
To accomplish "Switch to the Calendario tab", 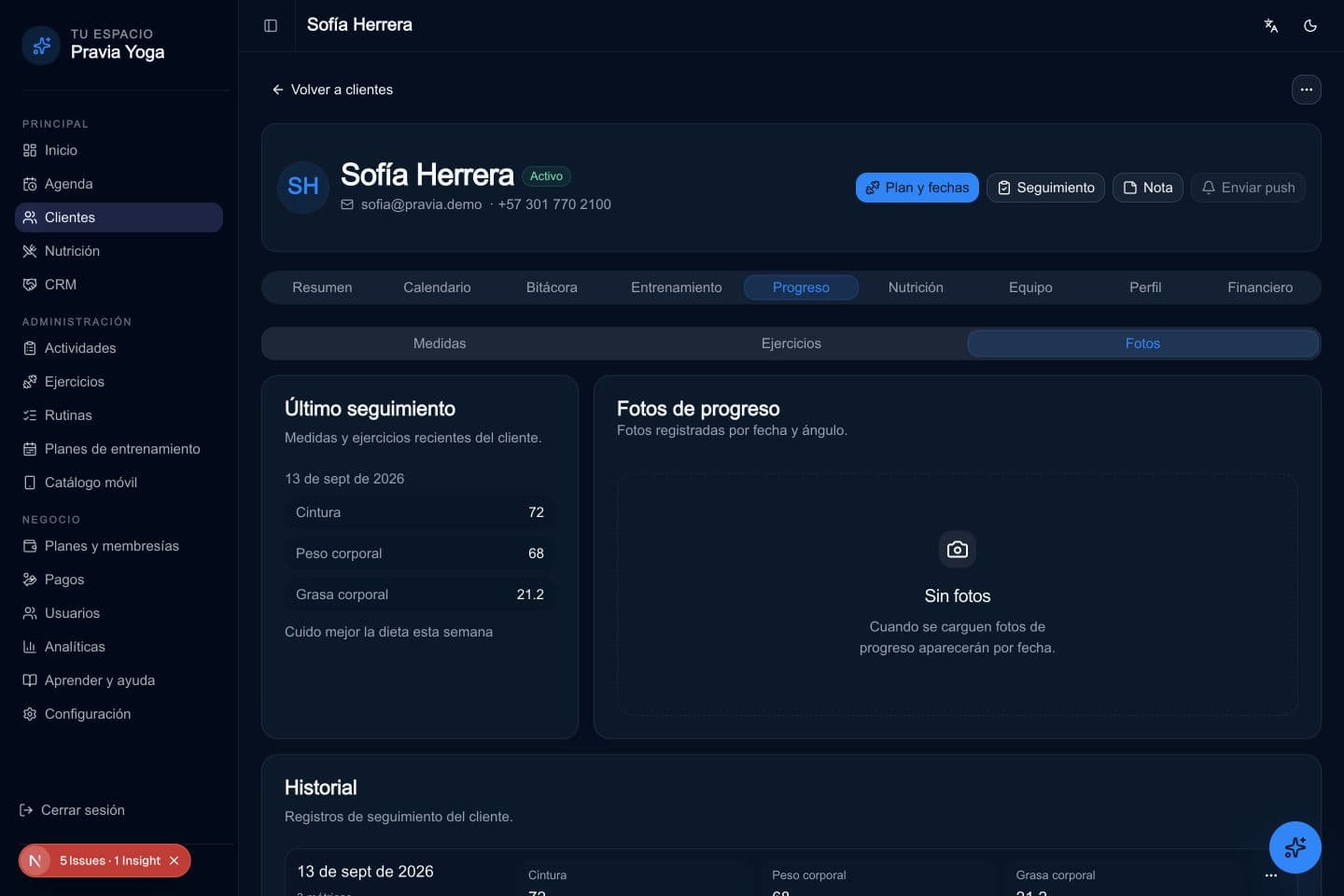I will tap(437, 287).
